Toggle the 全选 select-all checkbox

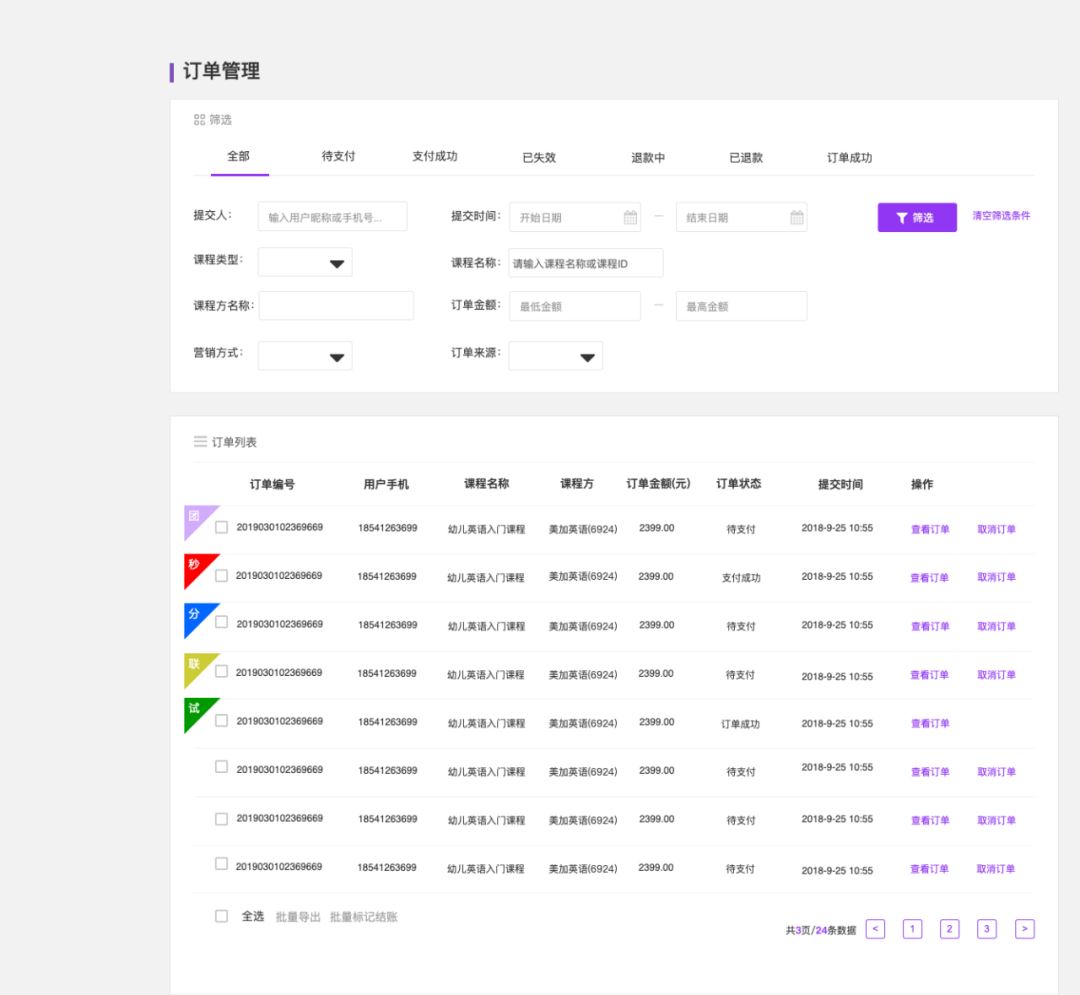pyautogui.click(x=222, y=916)
